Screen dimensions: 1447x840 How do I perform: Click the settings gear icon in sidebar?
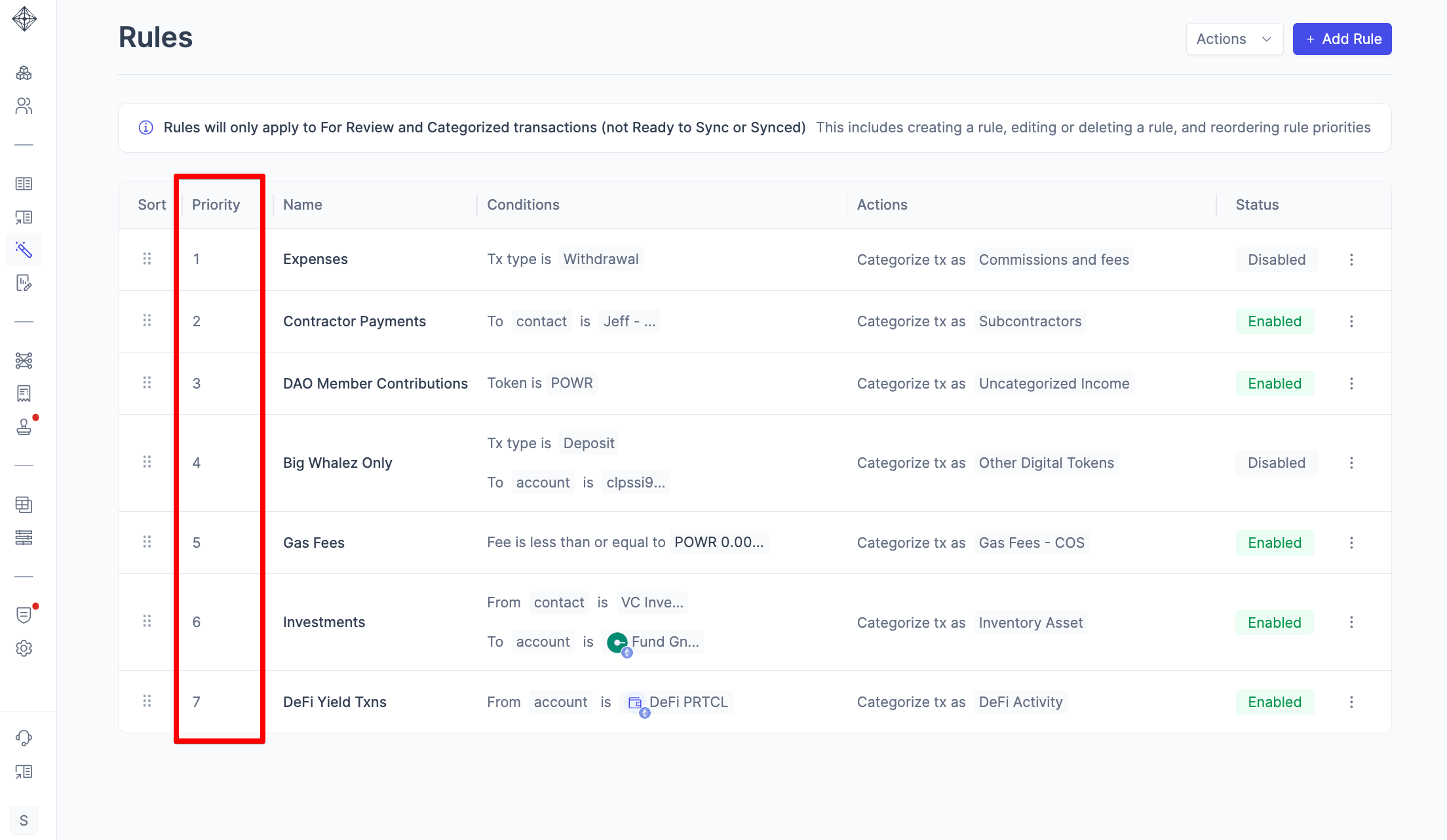(24, 648)
